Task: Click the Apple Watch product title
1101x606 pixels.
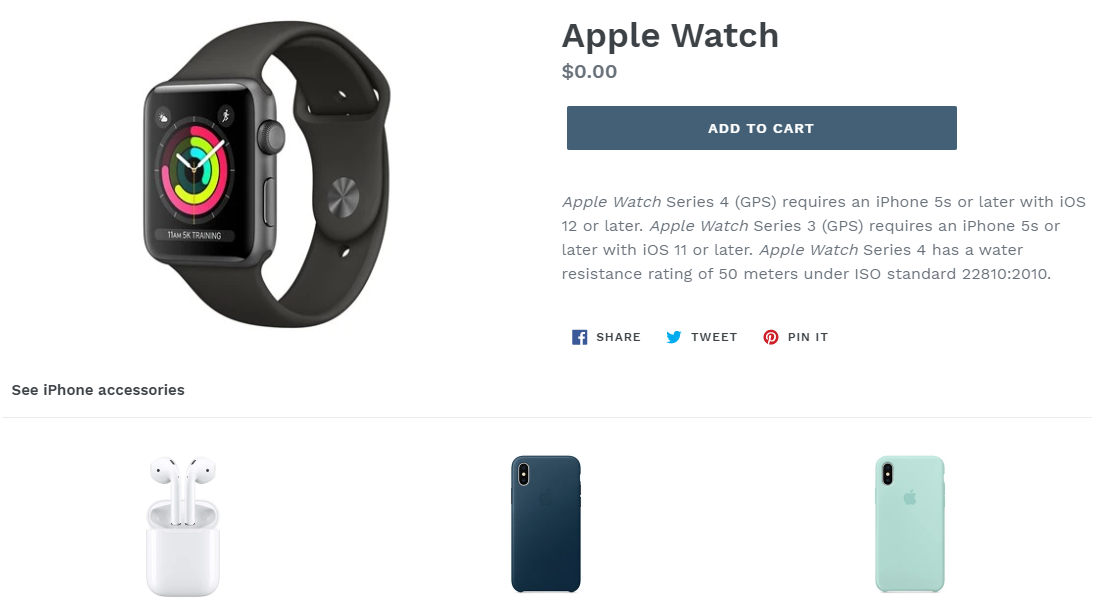Action: 671,36
